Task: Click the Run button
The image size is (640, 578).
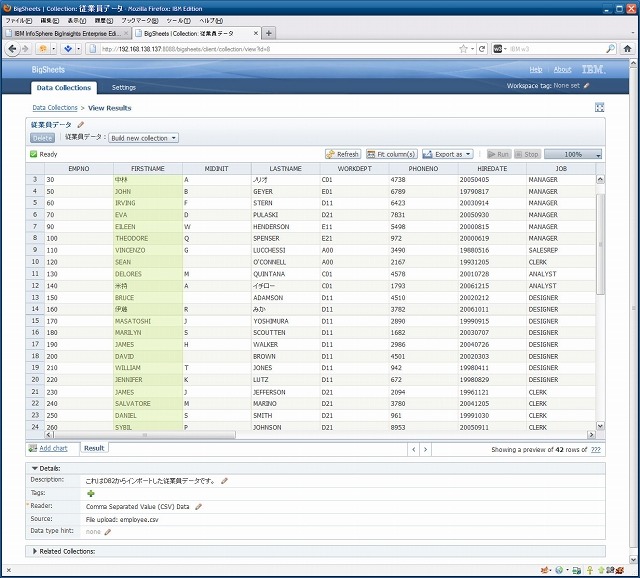Action: (498, 154)
